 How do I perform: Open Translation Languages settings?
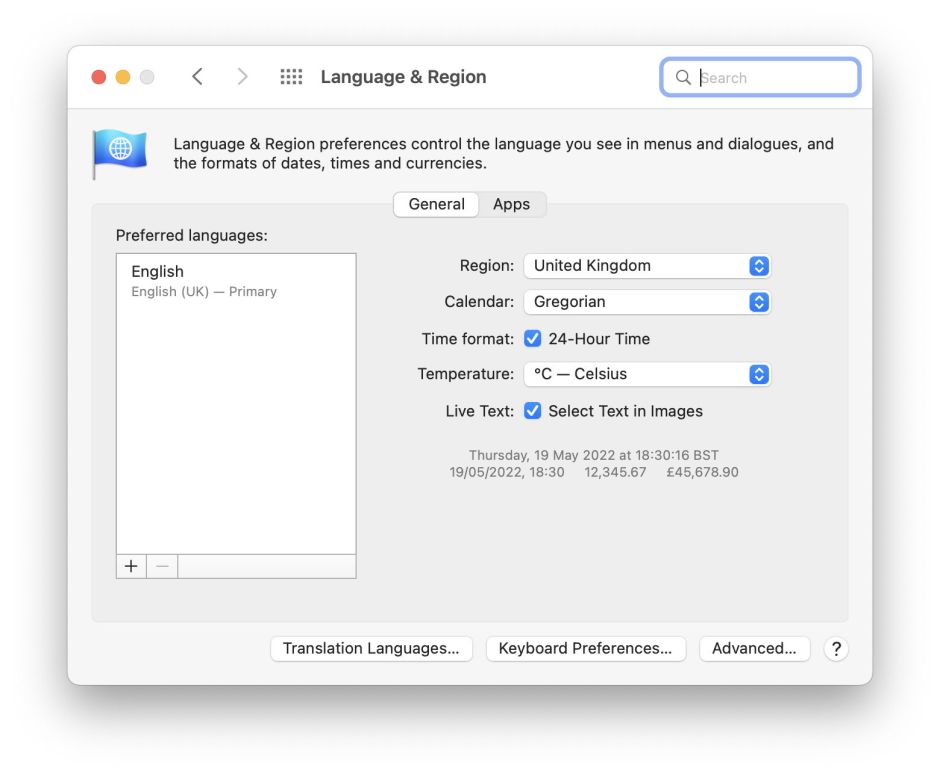pyautogui.click(x=371, y=649)
